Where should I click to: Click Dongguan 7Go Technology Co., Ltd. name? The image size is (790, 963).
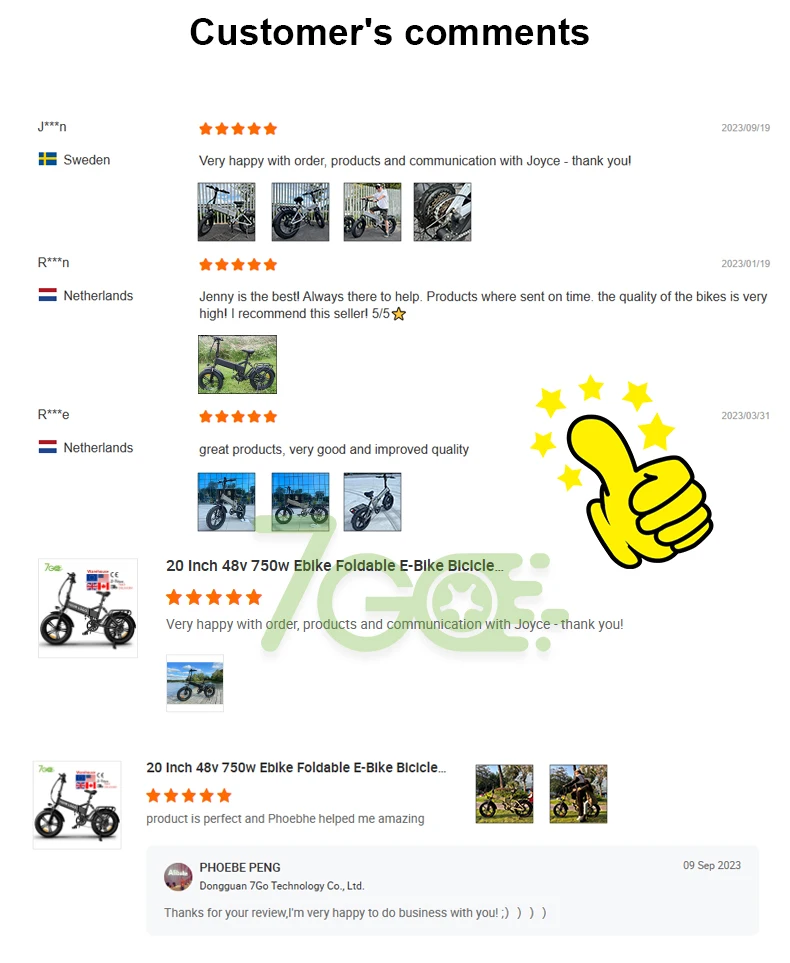click(x=281, y=886)
